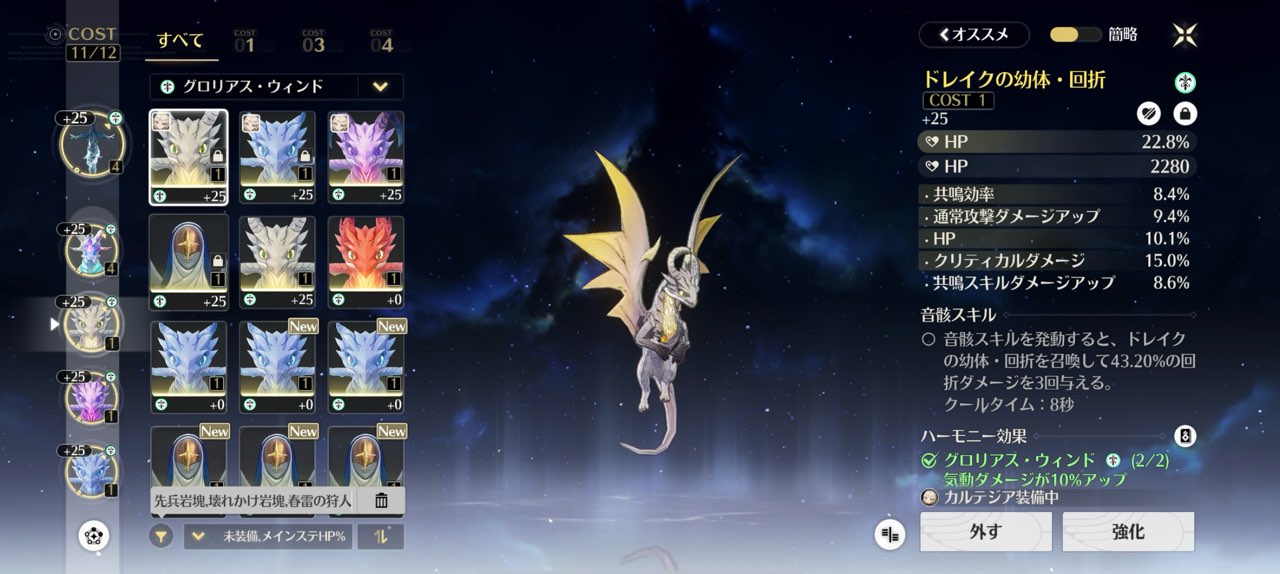Go back via the オススメ chevron button
1280x574 pixels.
(973, 35)
